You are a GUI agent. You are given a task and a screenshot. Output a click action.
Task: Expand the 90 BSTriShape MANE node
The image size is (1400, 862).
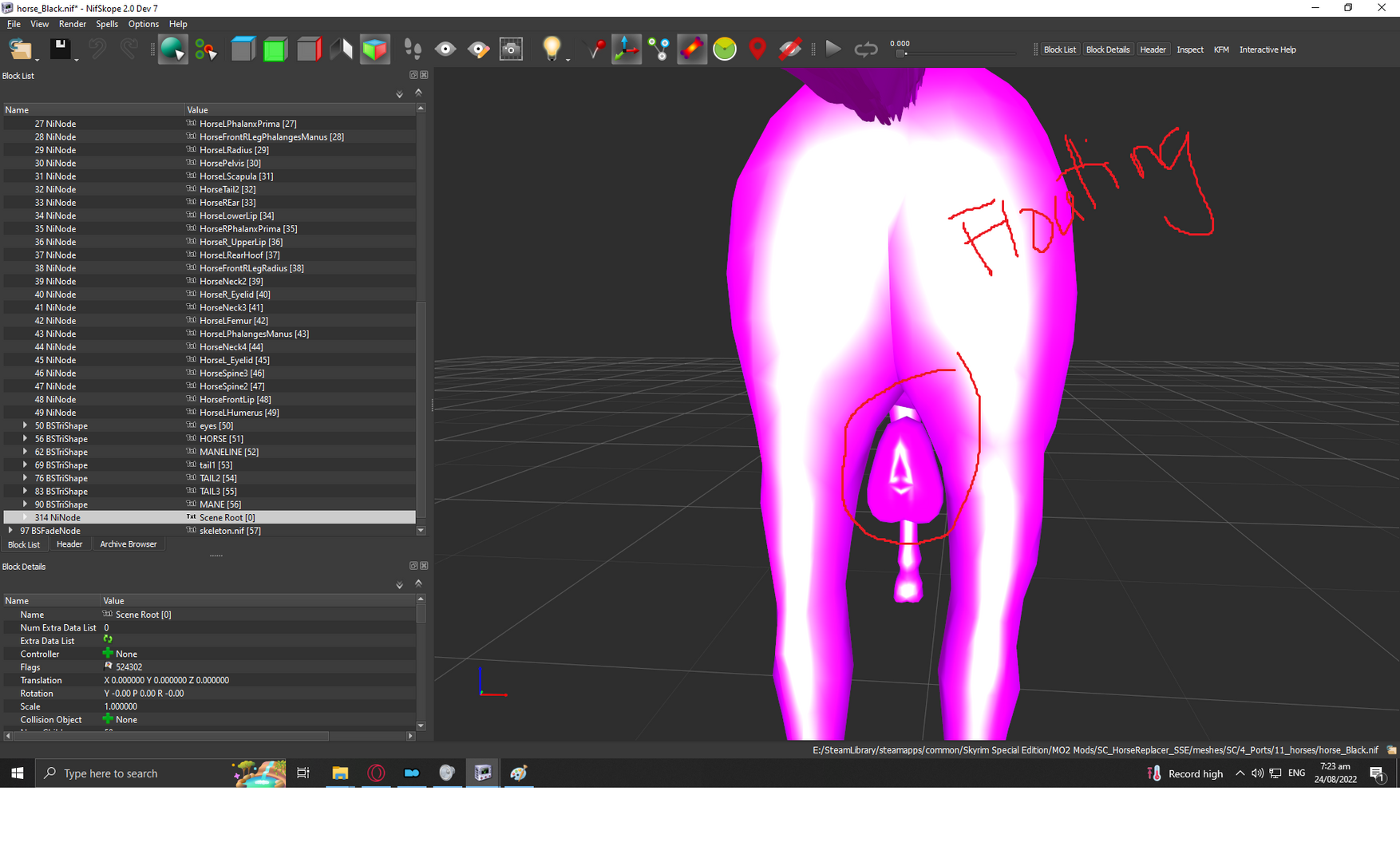point(25,504)
